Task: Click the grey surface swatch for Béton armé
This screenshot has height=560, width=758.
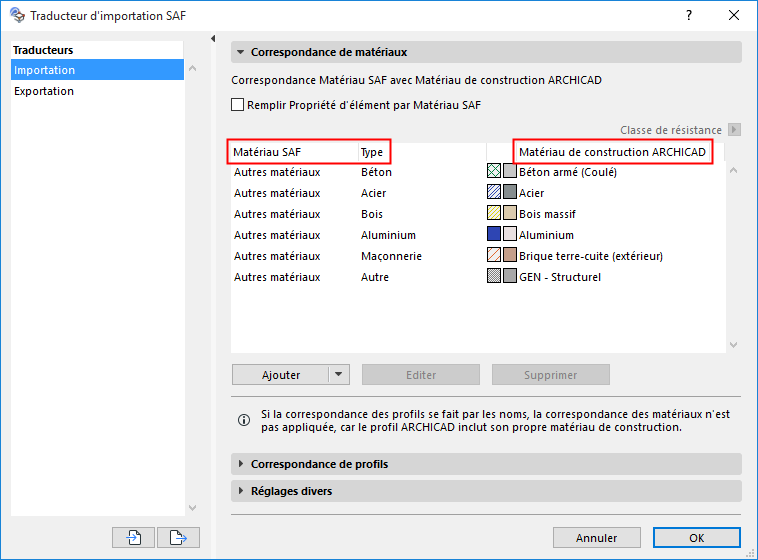Action: click(x=510, y=171)
